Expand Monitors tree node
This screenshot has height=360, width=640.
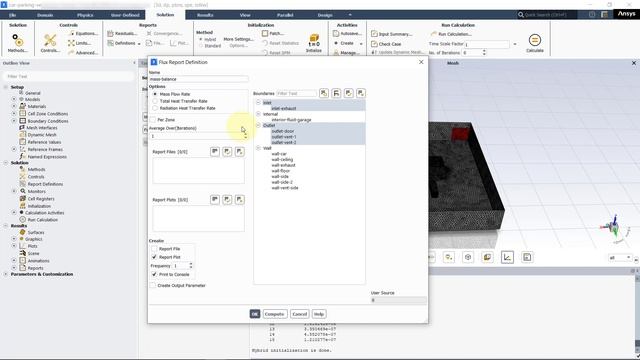click(14, 191)
